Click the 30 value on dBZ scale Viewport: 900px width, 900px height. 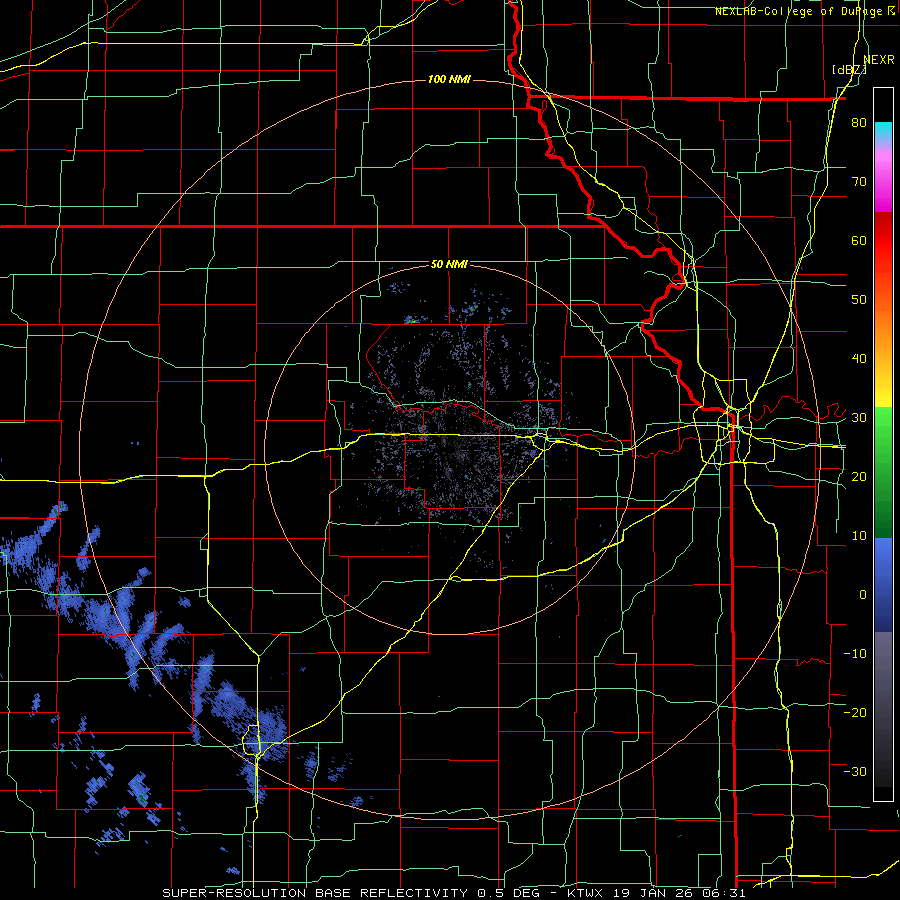click(x=859, y=418)
